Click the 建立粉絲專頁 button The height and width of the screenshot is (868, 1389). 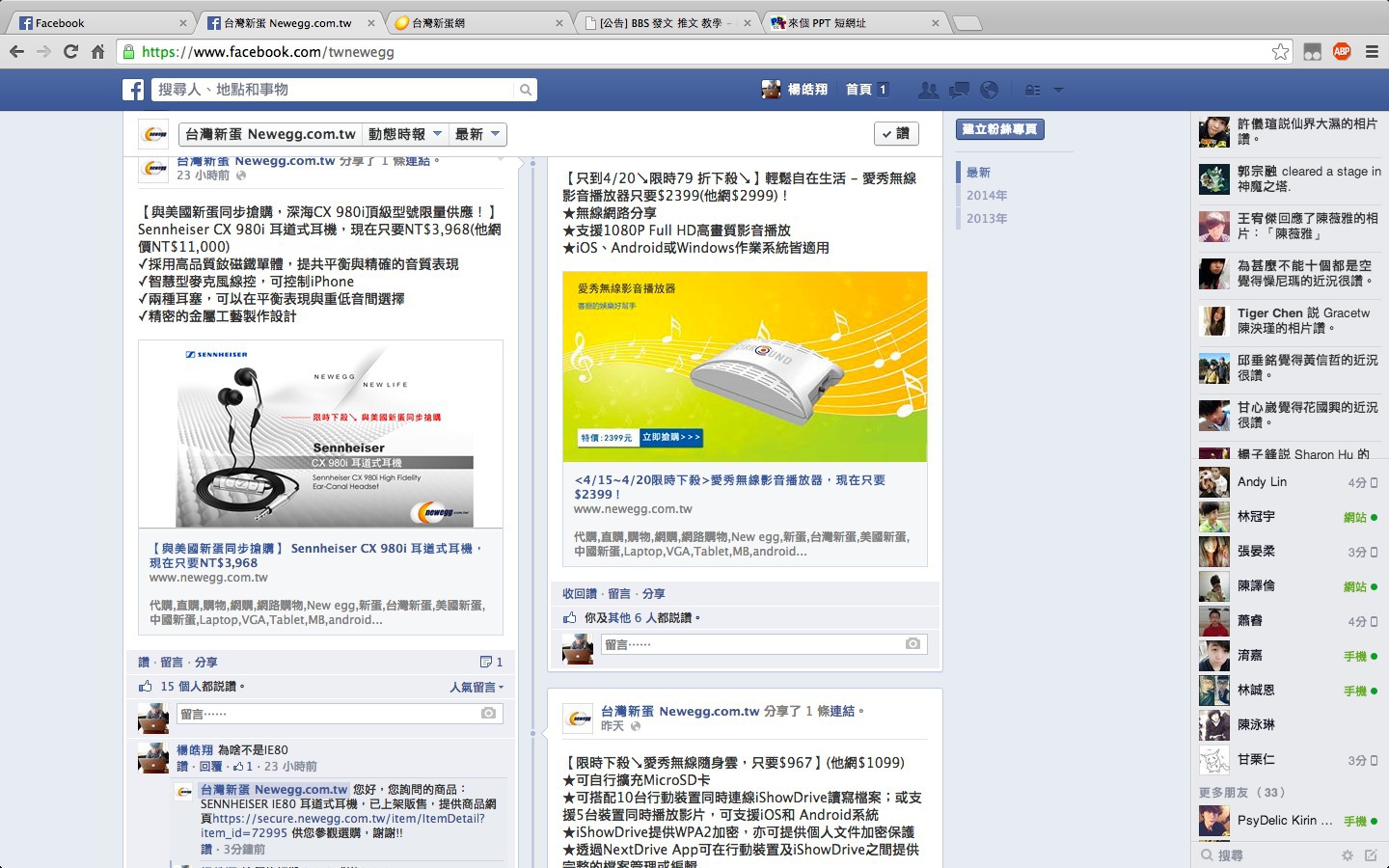click(x=1000, y=129)
